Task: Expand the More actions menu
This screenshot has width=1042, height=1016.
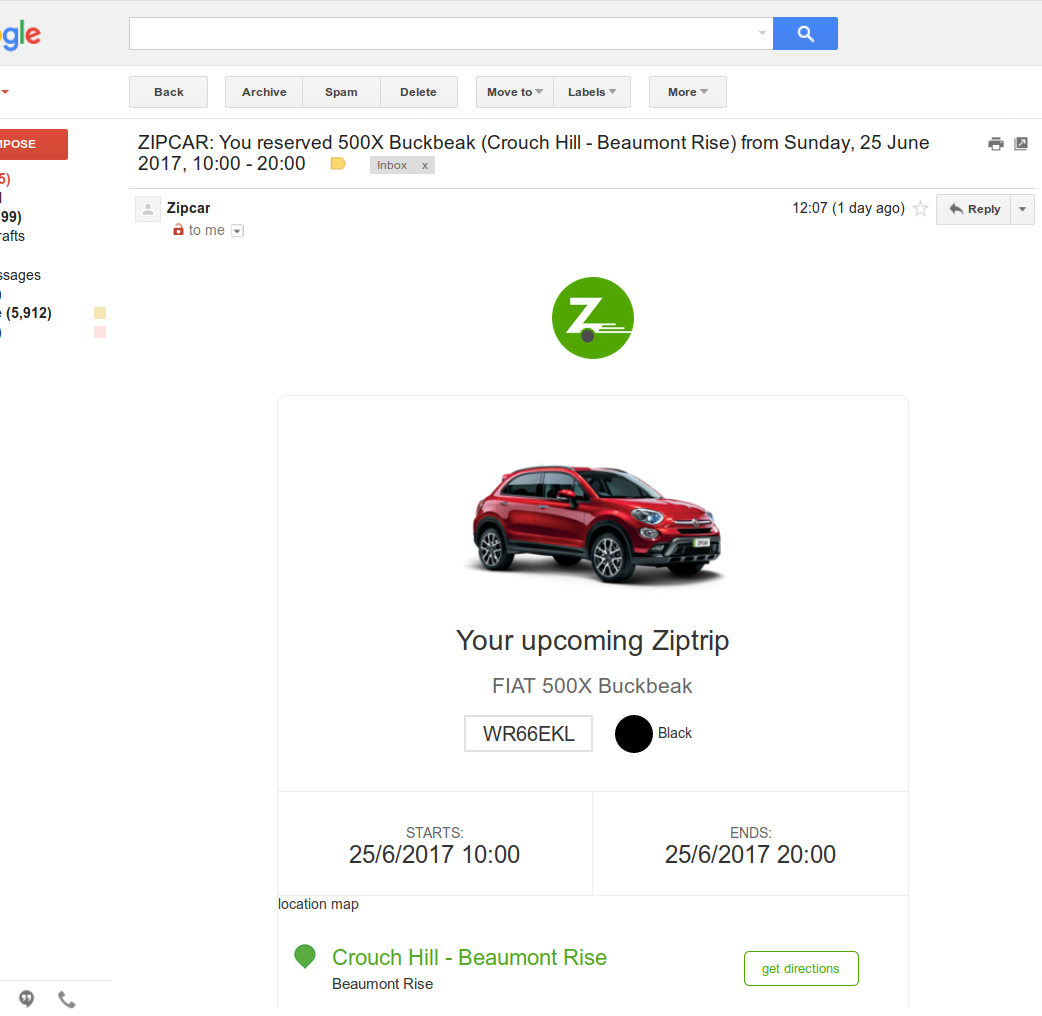Action: (x=687, y=92)
